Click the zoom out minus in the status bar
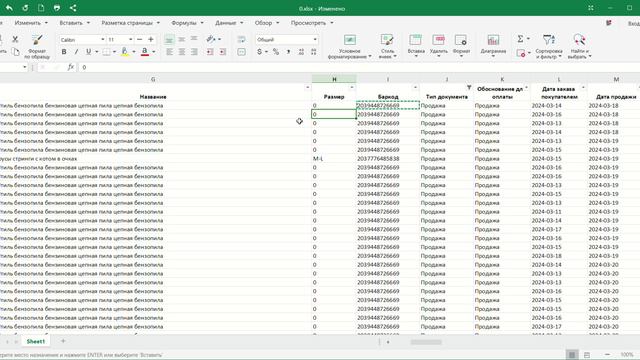The image size is (640, 360). [x=607, y=355]
